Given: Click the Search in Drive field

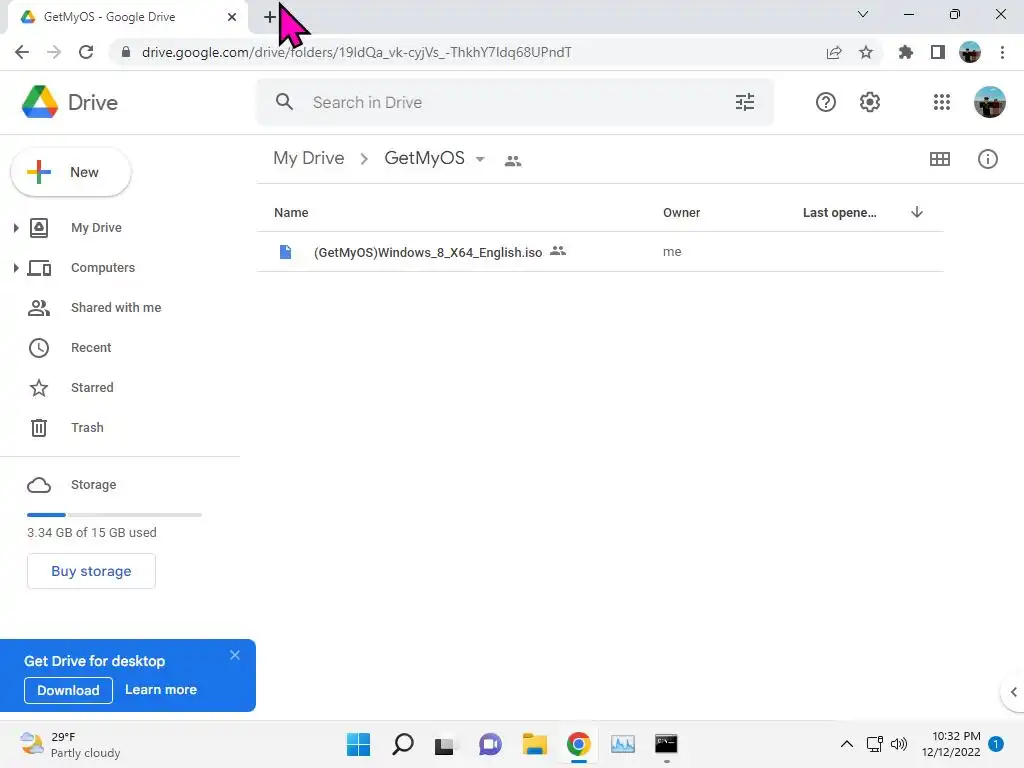Looking at the screenshot, I should click(x=515, y=102).
